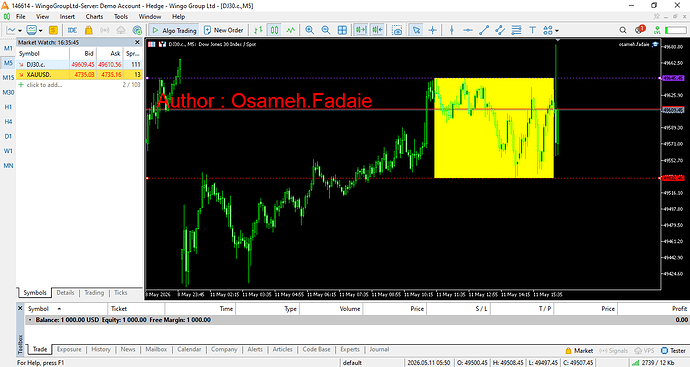
Task: Open the File menu
Action: tap(21, 16)
